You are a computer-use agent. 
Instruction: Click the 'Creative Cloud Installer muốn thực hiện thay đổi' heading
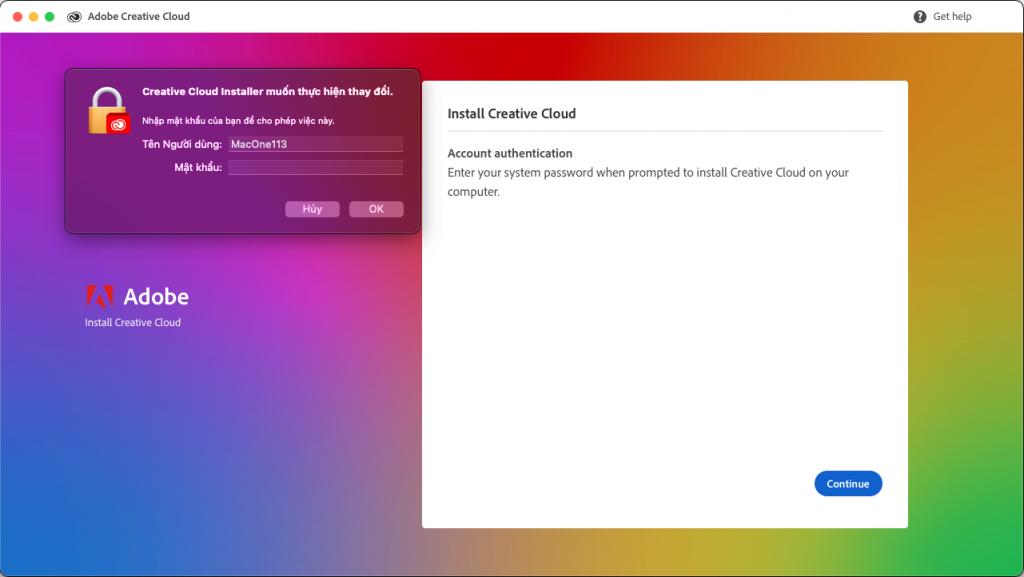tap(267, 91)
